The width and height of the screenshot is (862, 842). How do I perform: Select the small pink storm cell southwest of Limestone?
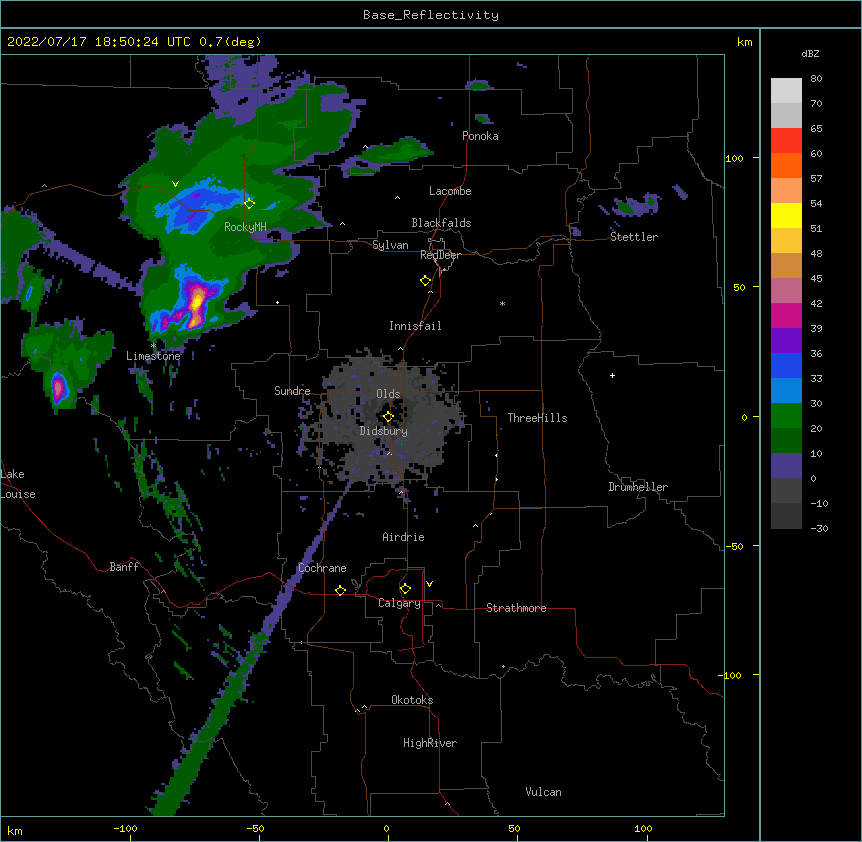click(58, 387)
